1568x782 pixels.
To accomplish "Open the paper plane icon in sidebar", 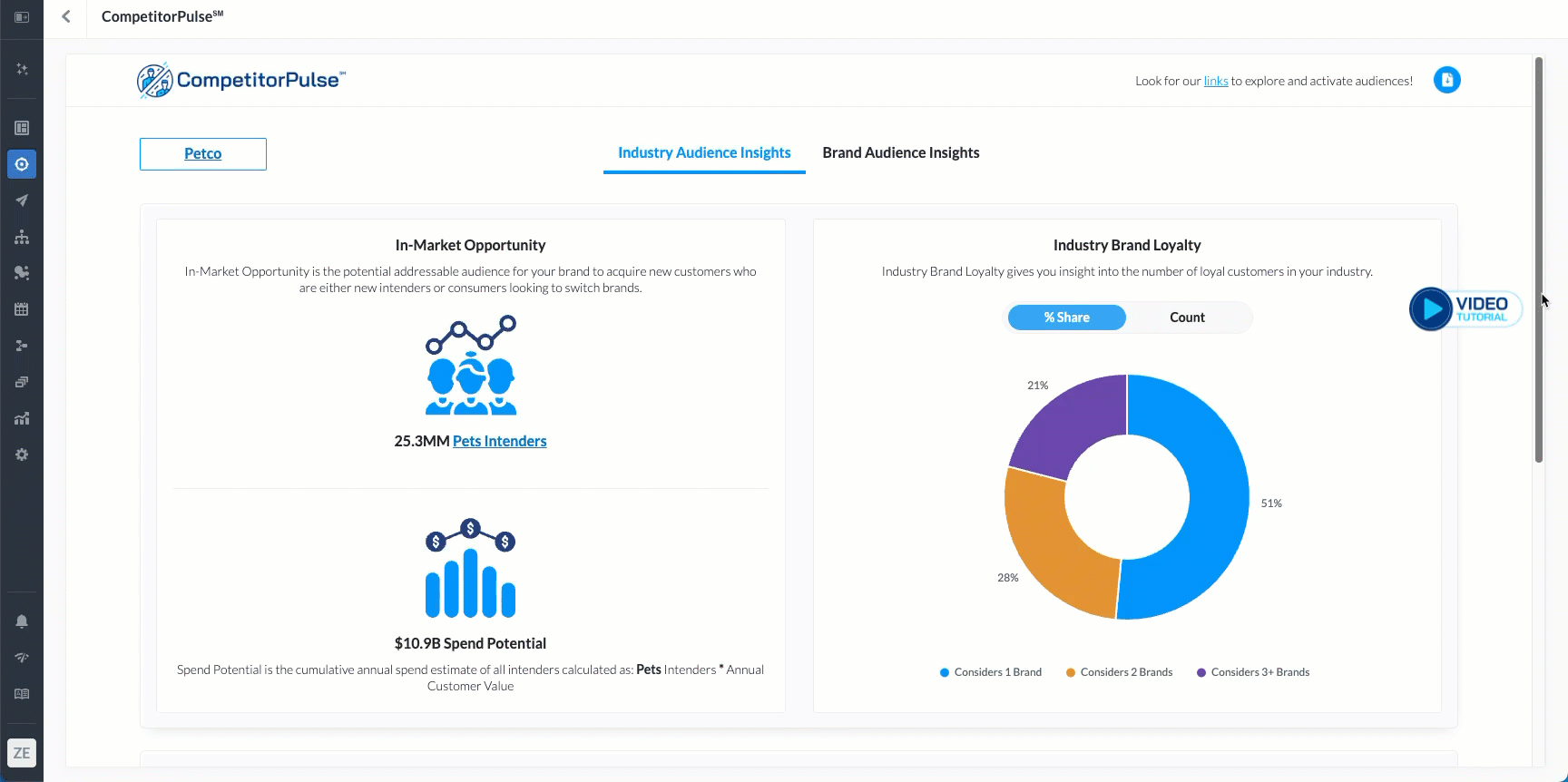I will click(22, 200).
